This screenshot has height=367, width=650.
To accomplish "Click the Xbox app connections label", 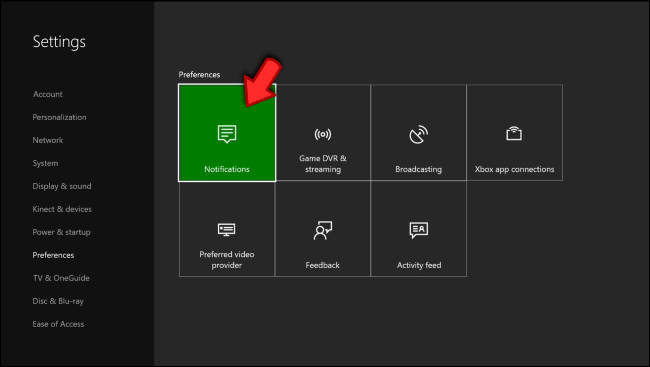I will click(514, 169).
